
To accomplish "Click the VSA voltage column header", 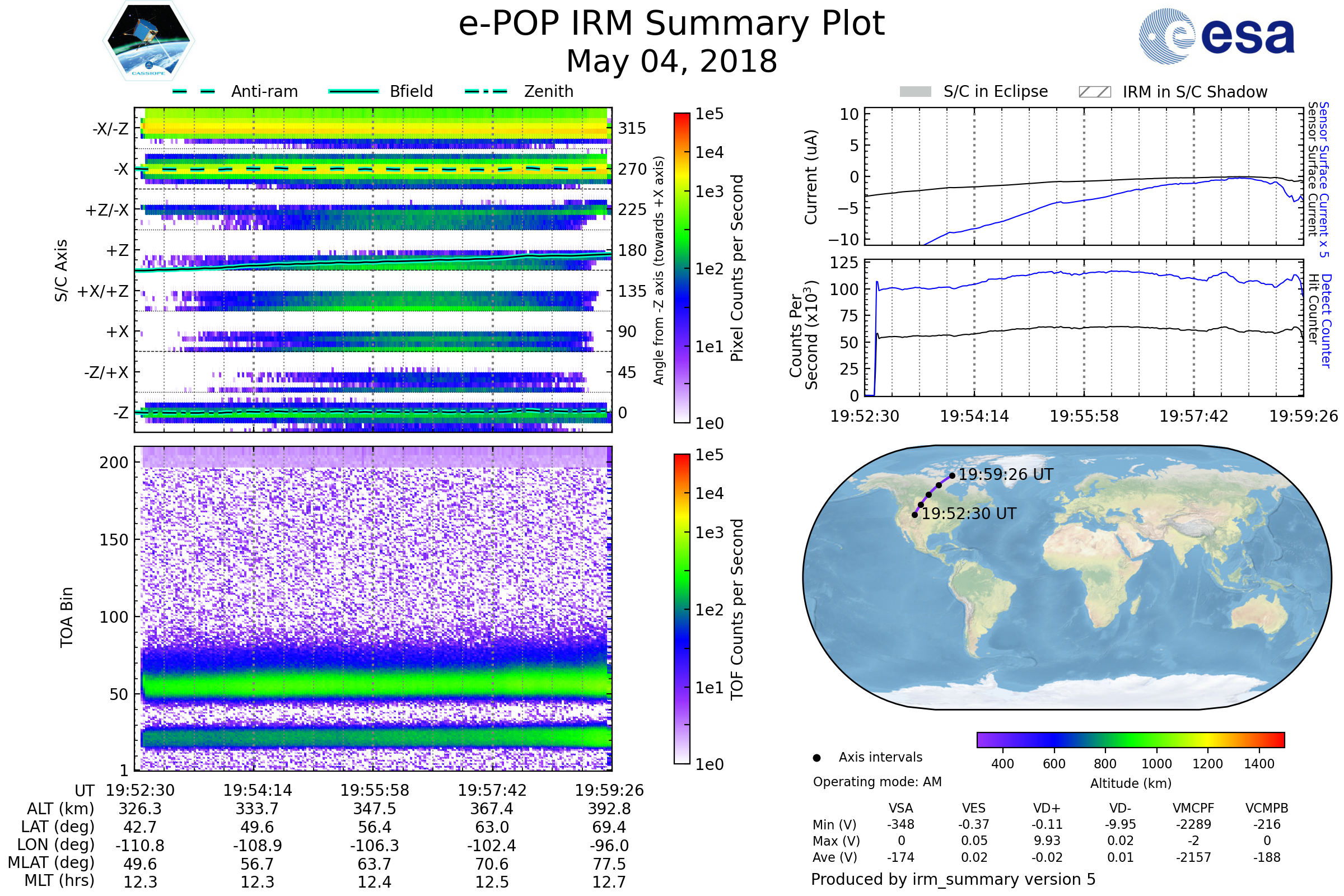I will (x=900, y=808).
